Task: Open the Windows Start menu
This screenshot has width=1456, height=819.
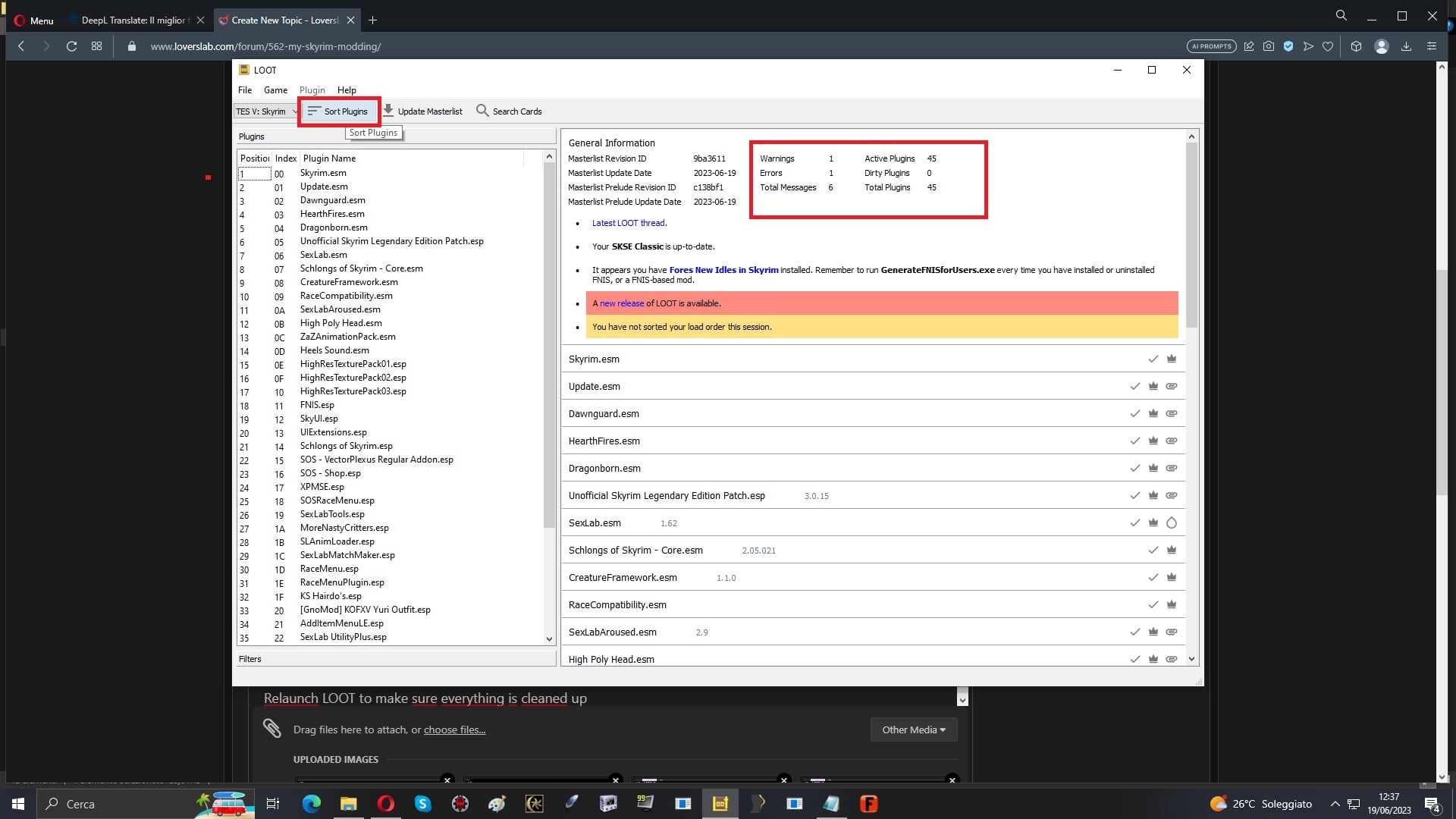Action: (x=18, y=804)
